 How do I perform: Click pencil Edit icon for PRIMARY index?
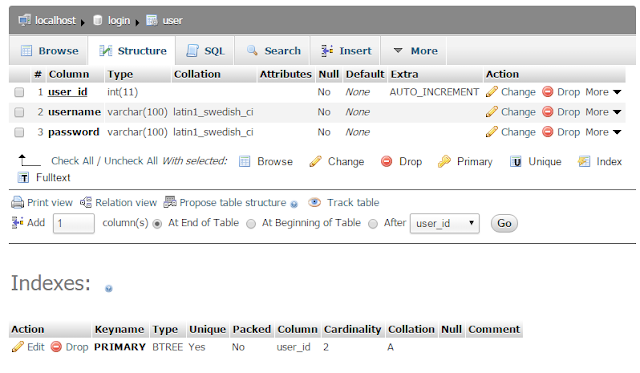pos(18,347)
